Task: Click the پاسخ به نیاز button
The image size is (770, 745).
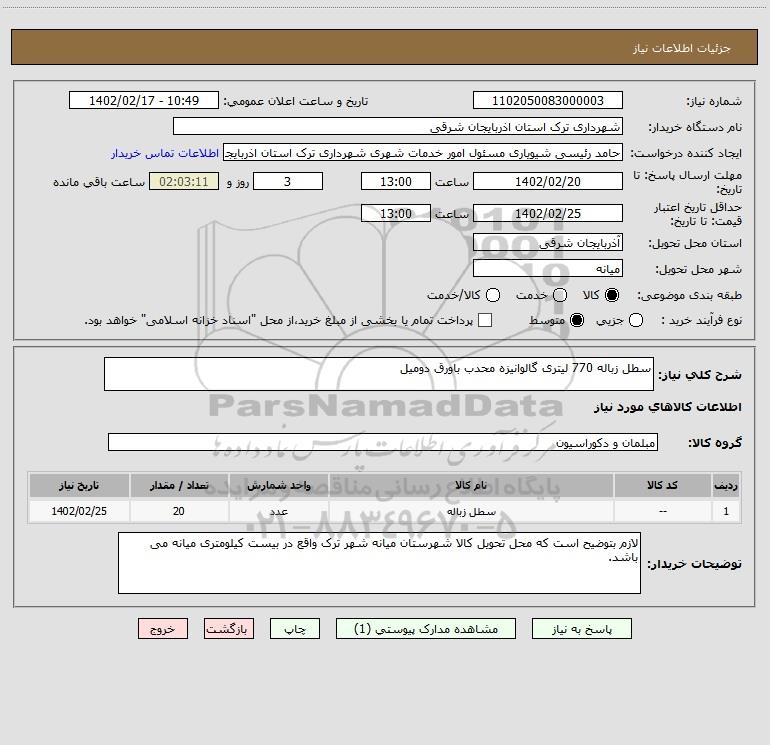Action: coord(581,629)
